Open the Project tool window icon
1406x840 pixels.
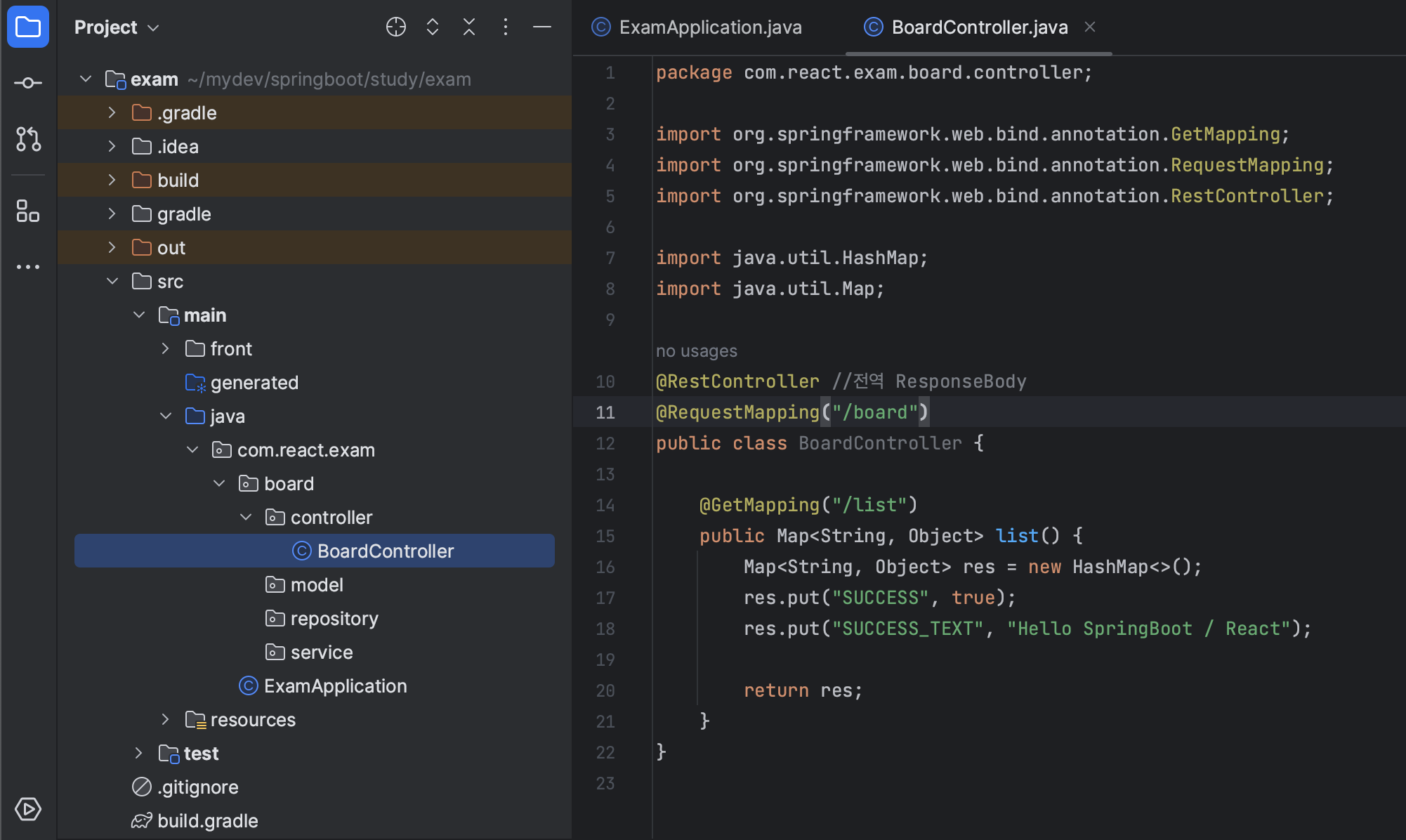(28, 27)
